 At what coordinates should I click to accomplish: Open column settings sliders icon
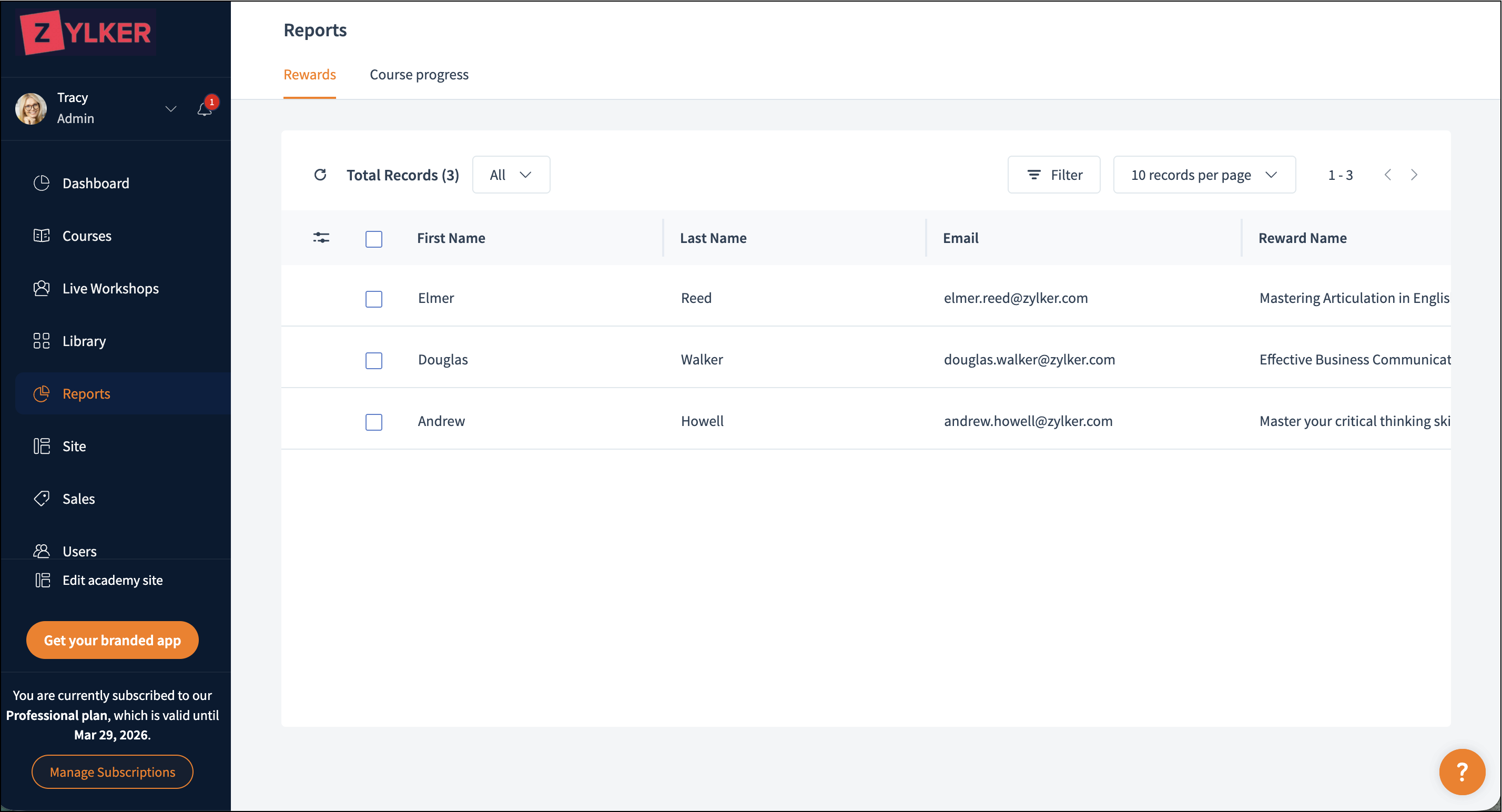coord(321,238)
